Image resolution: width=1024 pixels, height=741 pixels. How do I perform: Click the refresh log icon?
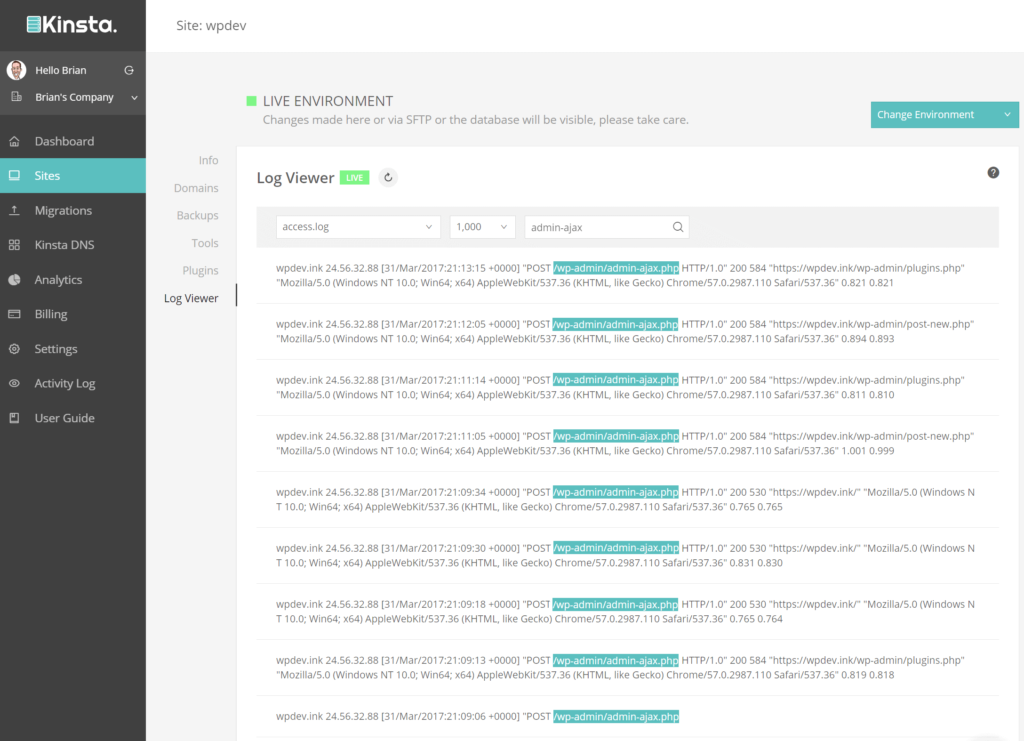point(389,178)
